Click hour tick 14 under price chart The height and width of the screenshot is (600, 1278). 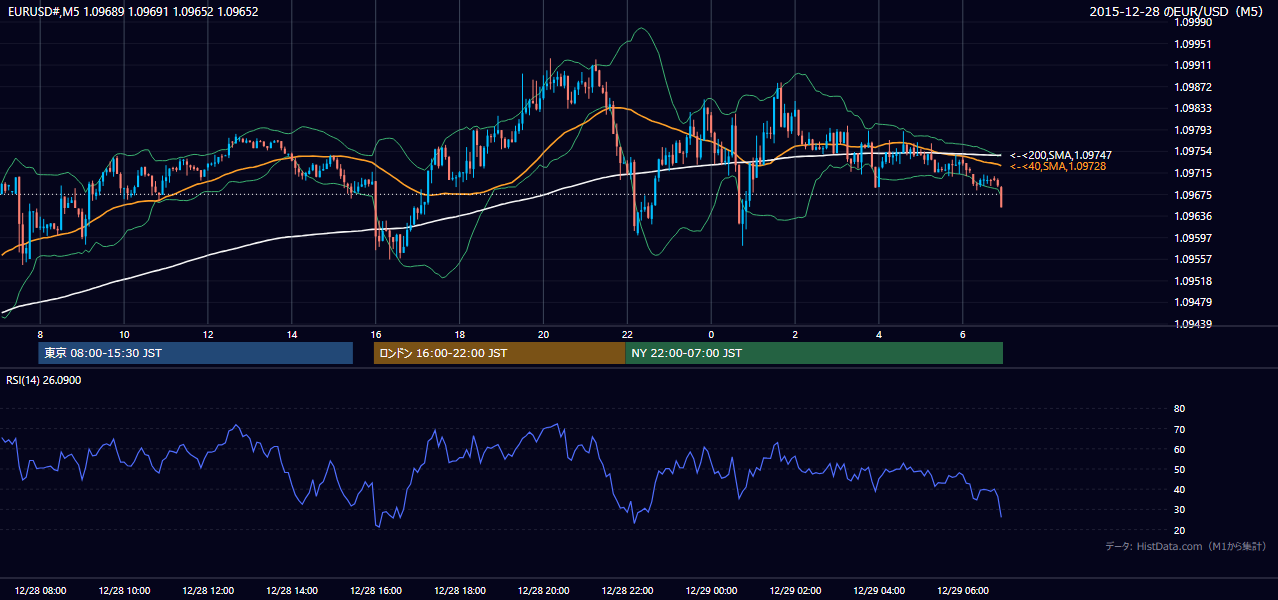pyautogui.click(x=292, y=334)
